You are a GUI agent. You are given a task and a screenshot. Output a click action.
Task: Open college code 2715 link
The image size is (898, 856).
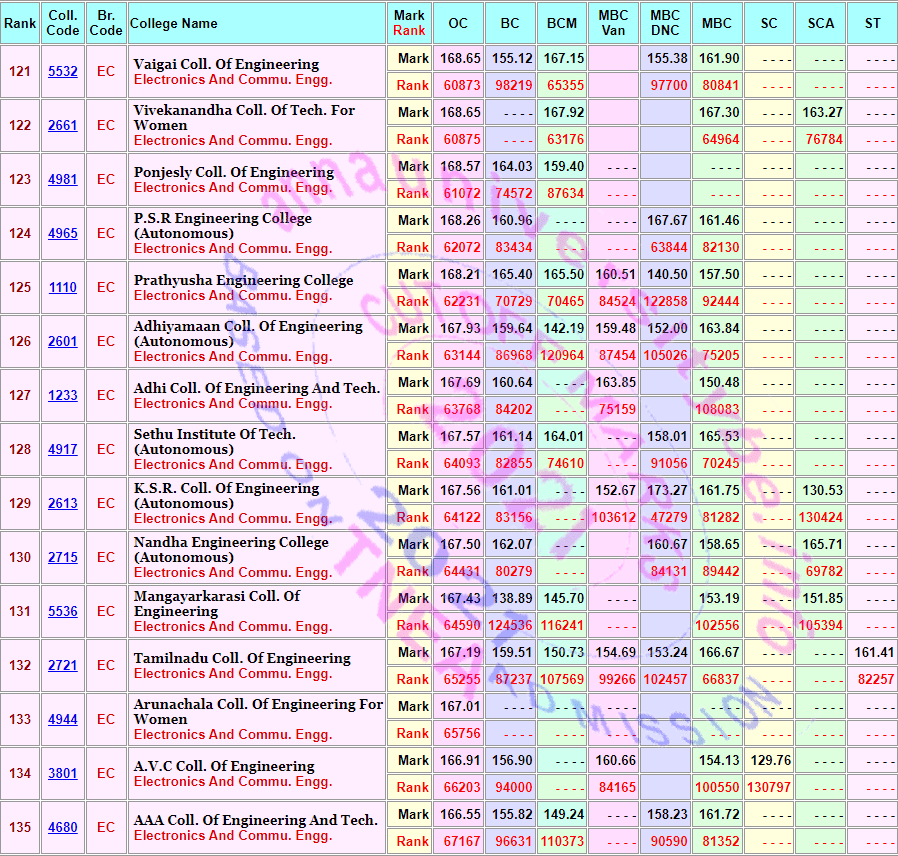62,557
